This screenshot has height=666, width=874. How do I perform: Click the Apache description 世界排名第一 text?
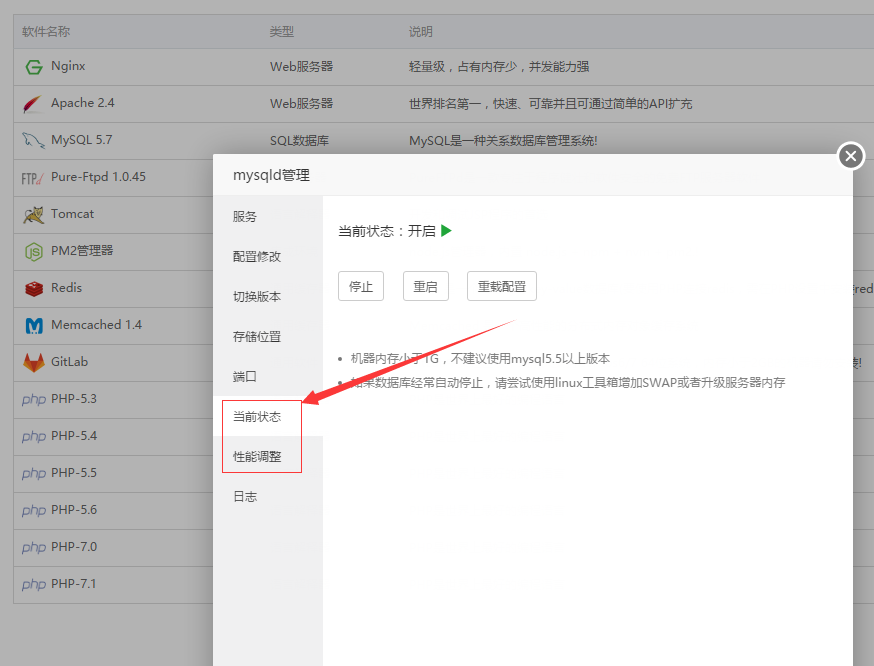tap(551, 104)
